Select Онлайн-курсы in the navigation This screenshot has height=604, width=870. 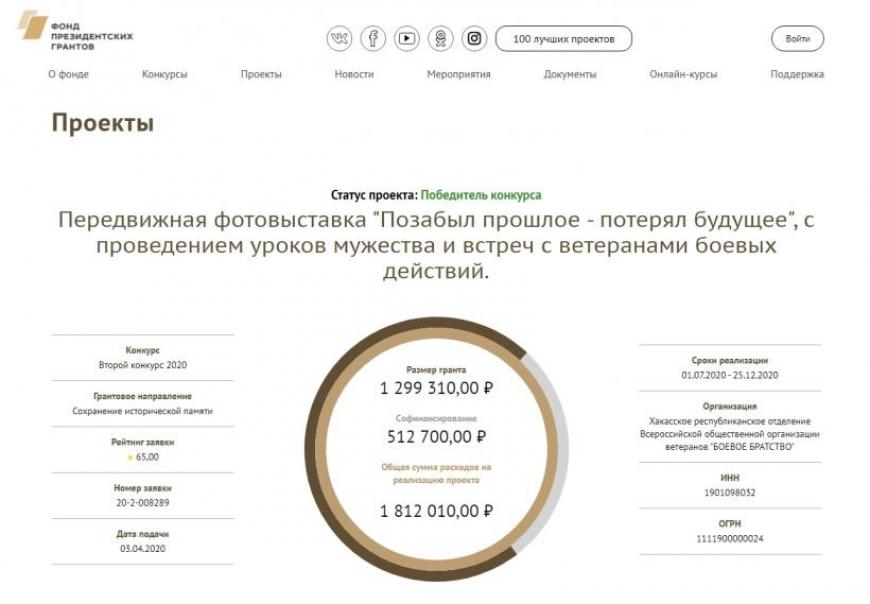coord(683,75)
